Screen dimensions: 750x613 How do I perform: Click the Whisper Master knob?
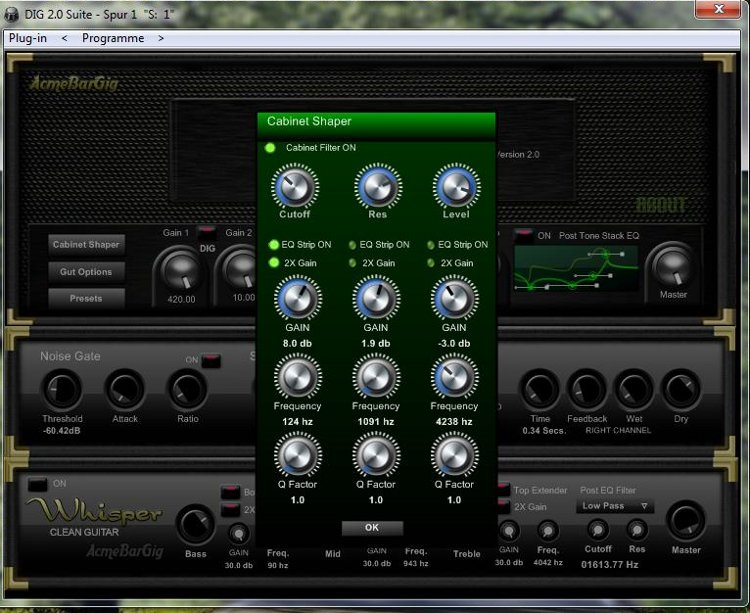point(686,521)
